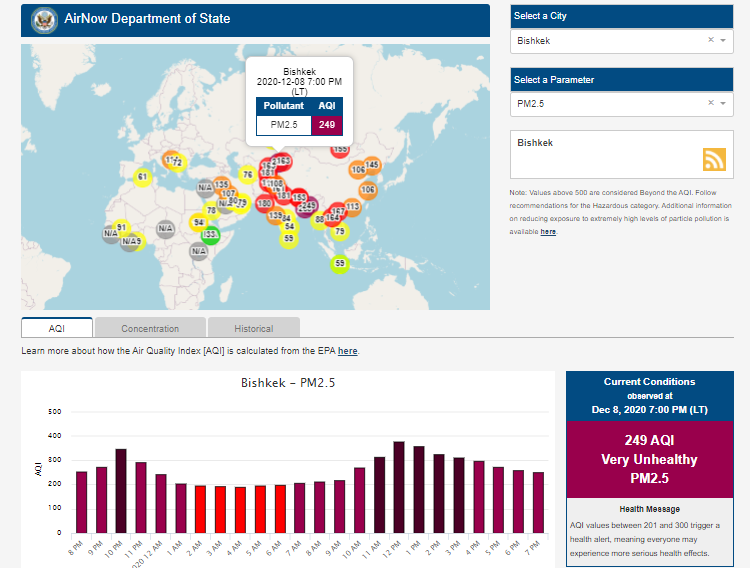Open the particle pollution 'here' link
Screen dimensions: 750x568
pos(548,231)
